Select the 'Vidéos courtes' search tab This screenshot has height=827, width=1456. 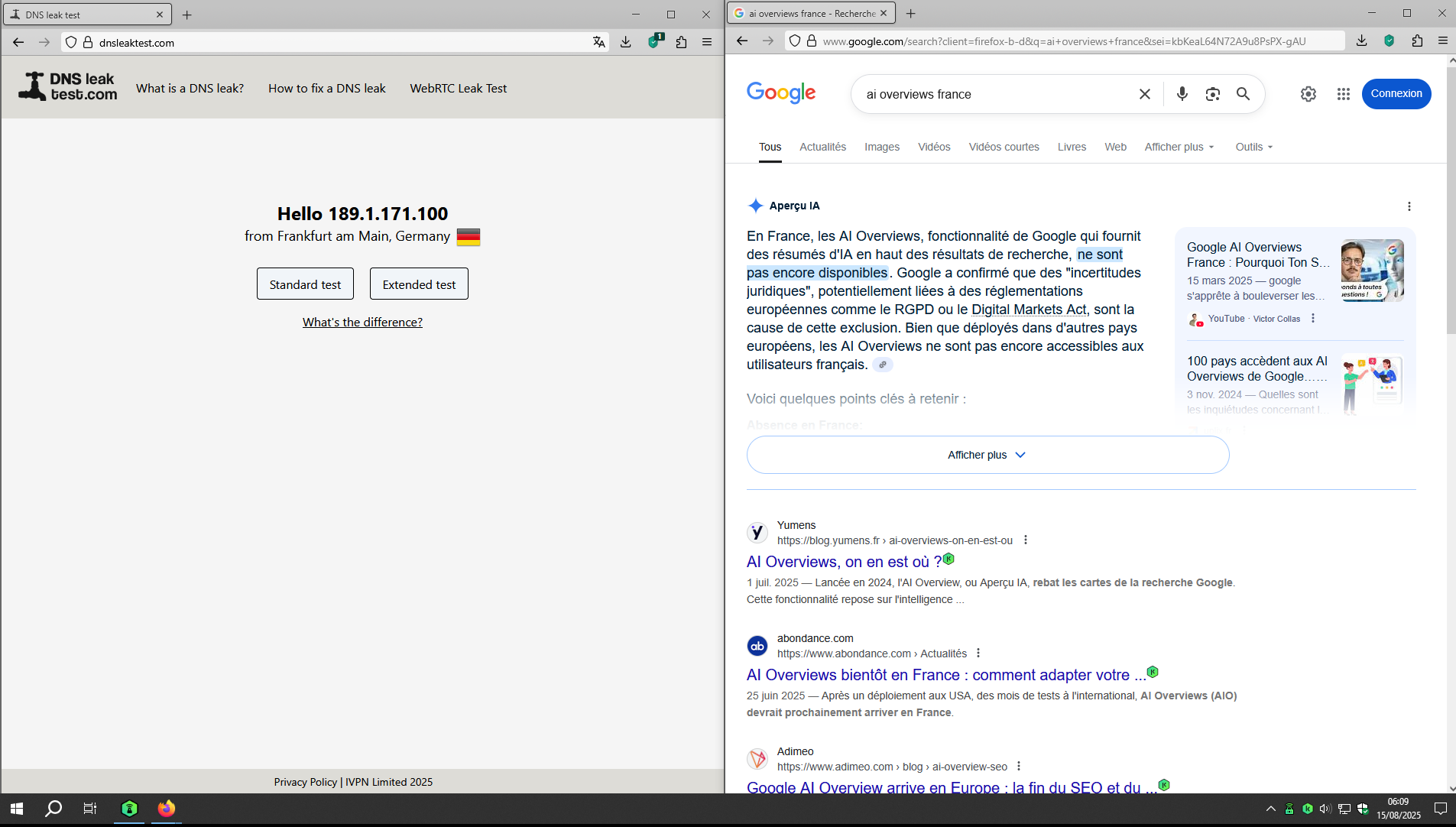click(x=1004, y=147)
